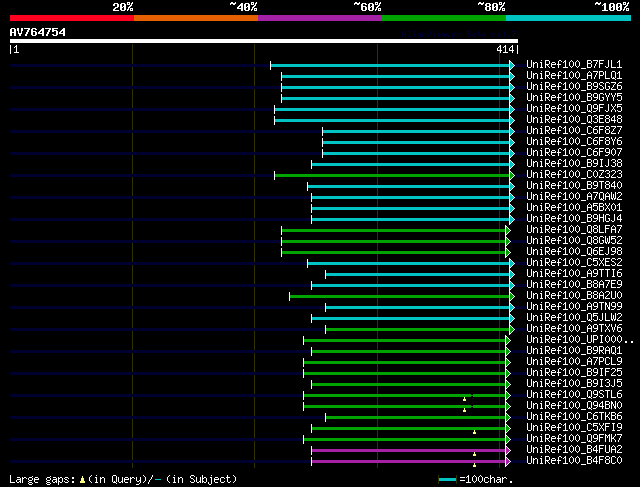The width and height of the screenshot is (640, 487).
Task: Click the cyan alignment bar for A9TTI6
Action: [x=418, y=275]
